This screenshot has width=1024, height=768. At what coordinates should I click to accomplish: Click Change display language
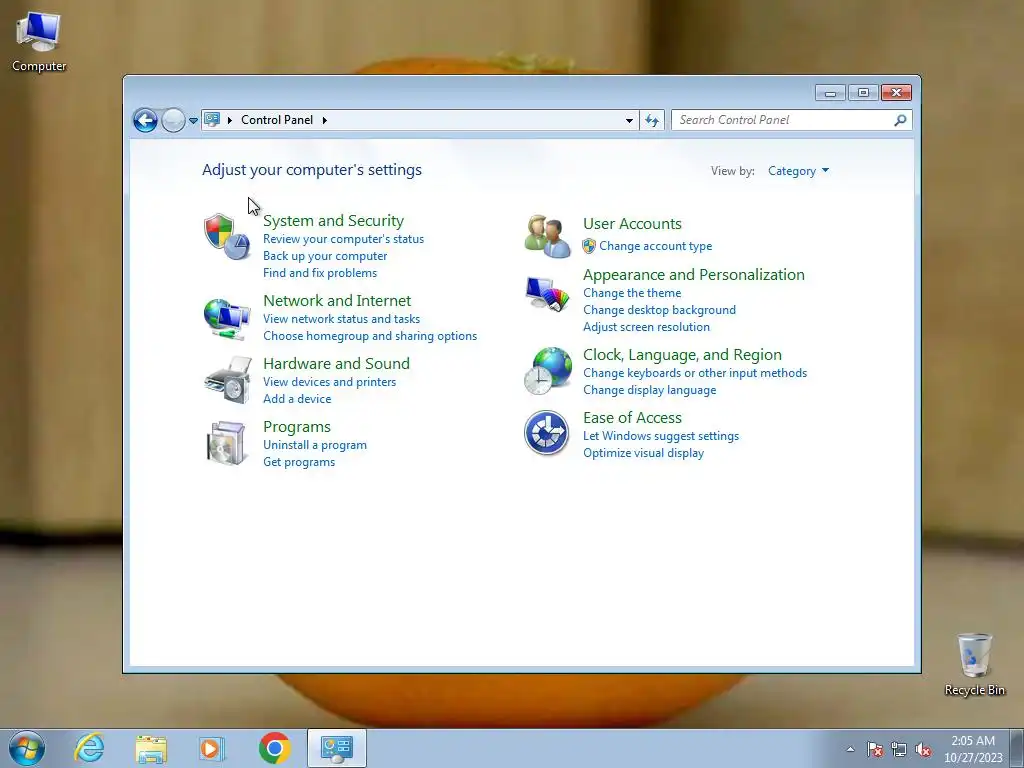click(x=650, y=390)
